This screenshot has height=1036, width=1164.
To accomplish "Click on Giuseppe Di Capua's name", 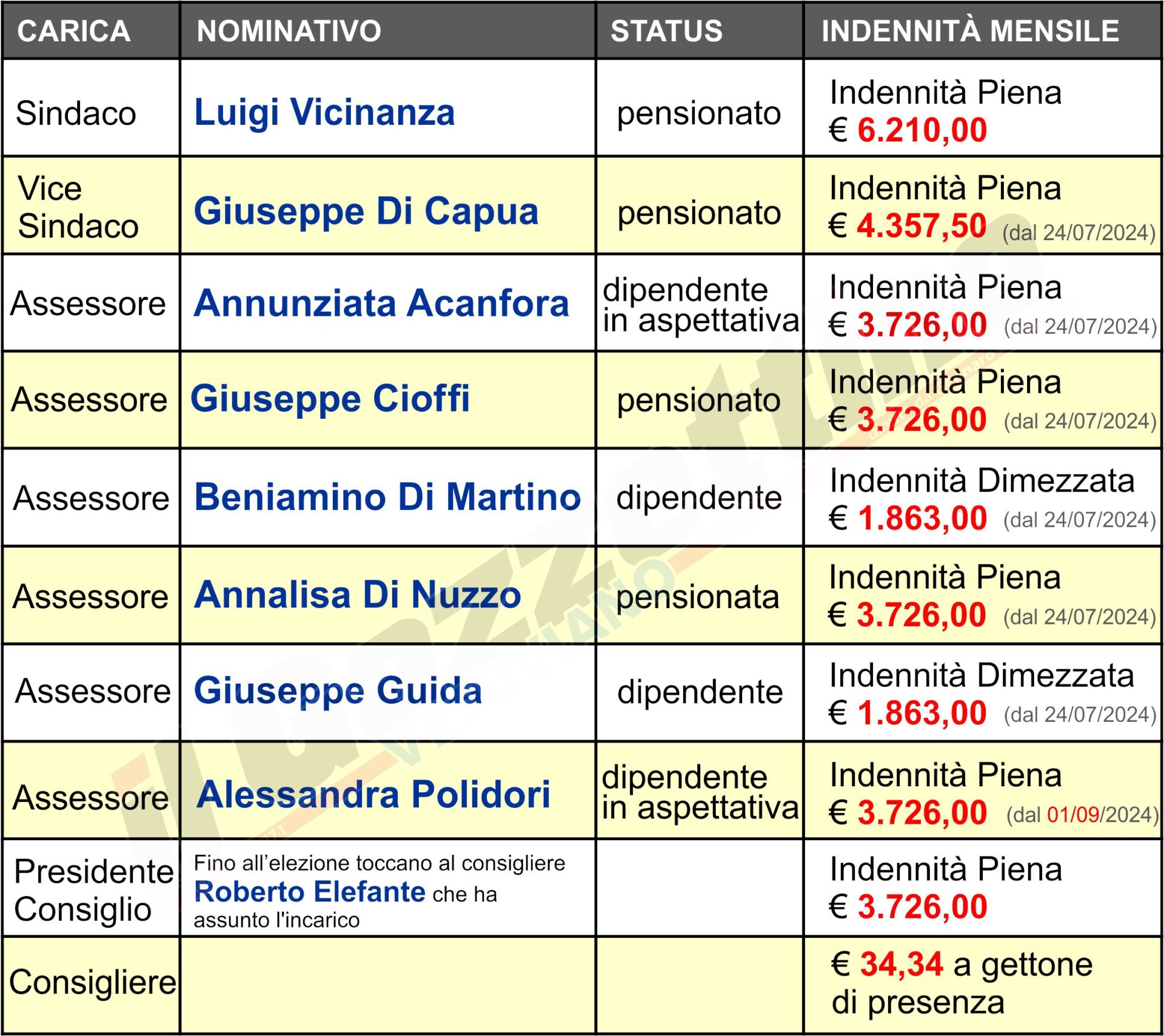I will coord(366,212).
